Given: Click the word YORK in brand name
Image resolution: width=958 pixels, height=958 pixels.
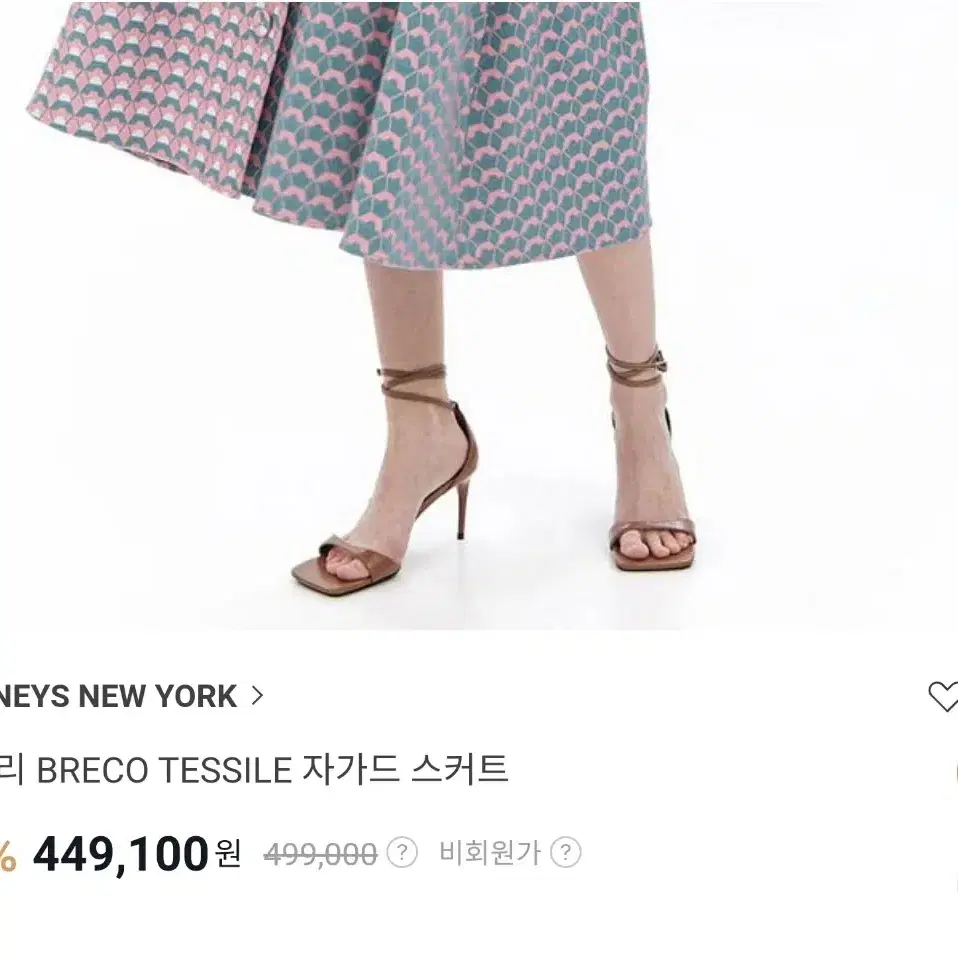Looking at the screenshot, I should coord(196,696).
